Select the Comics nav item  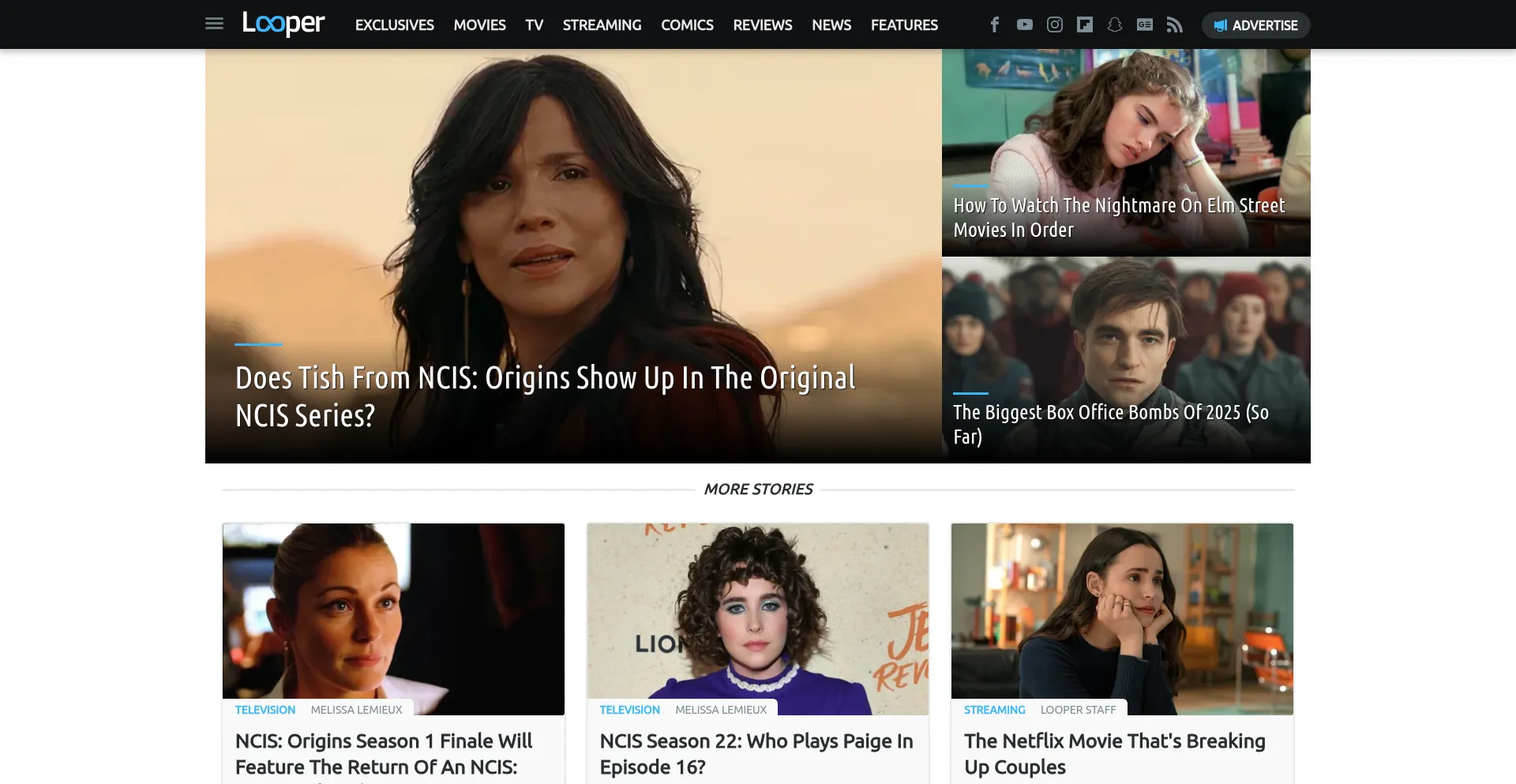tap(688, 25)
